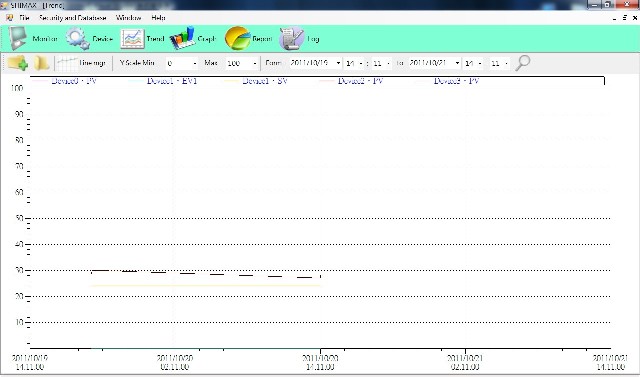Open the Graph bar-chart icon
640x377 pixels.
tap(182, 38)
